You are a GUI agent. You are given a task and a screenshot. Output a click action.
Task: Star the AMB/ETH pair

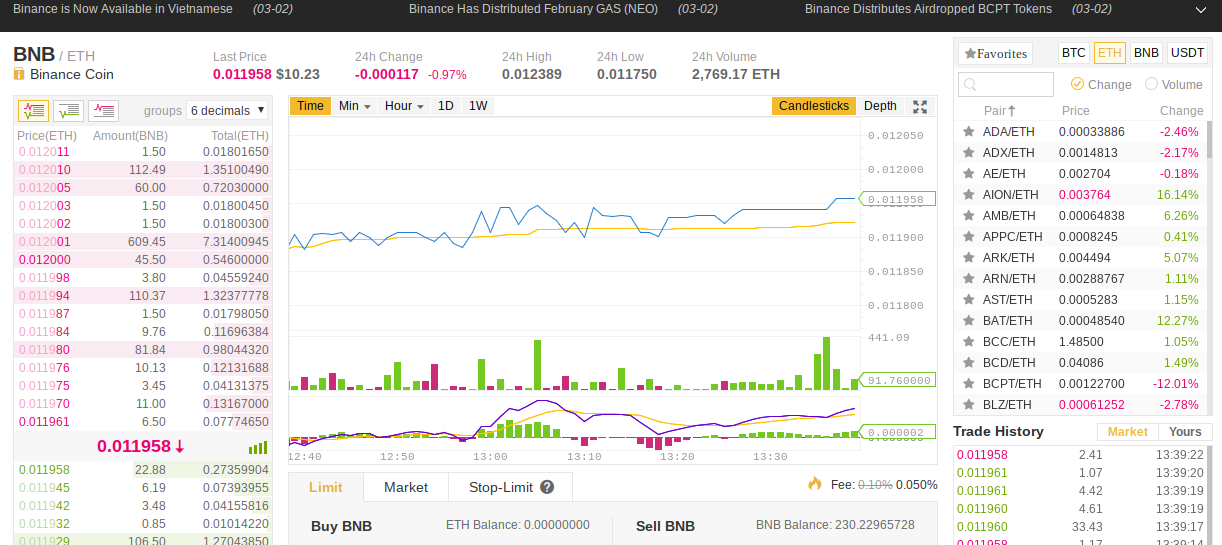click(968, 215)
